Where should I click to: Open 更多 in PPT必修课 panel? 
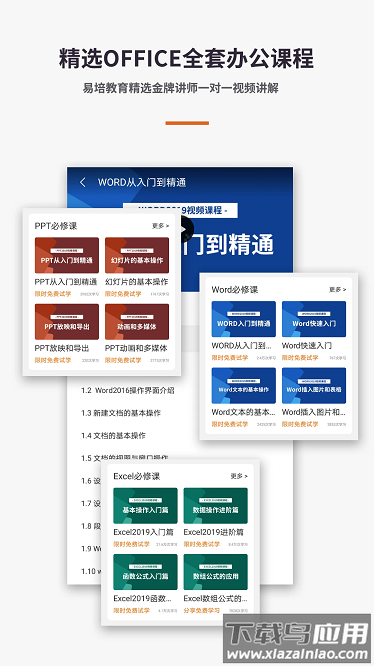[x=160, y=226]
